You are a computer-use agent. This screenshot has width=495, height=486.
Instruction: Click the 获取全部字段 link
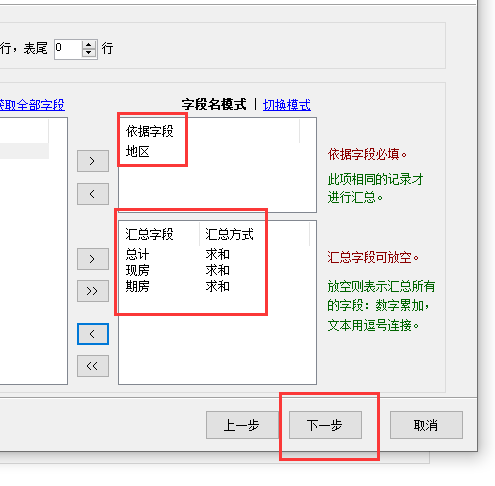(x=32, y=105)
